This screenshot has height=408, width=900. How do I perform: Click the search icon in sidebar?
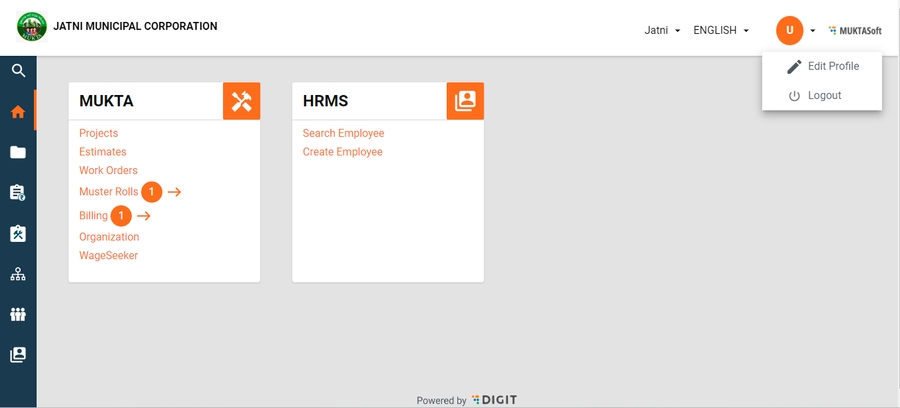click(18, 71)
